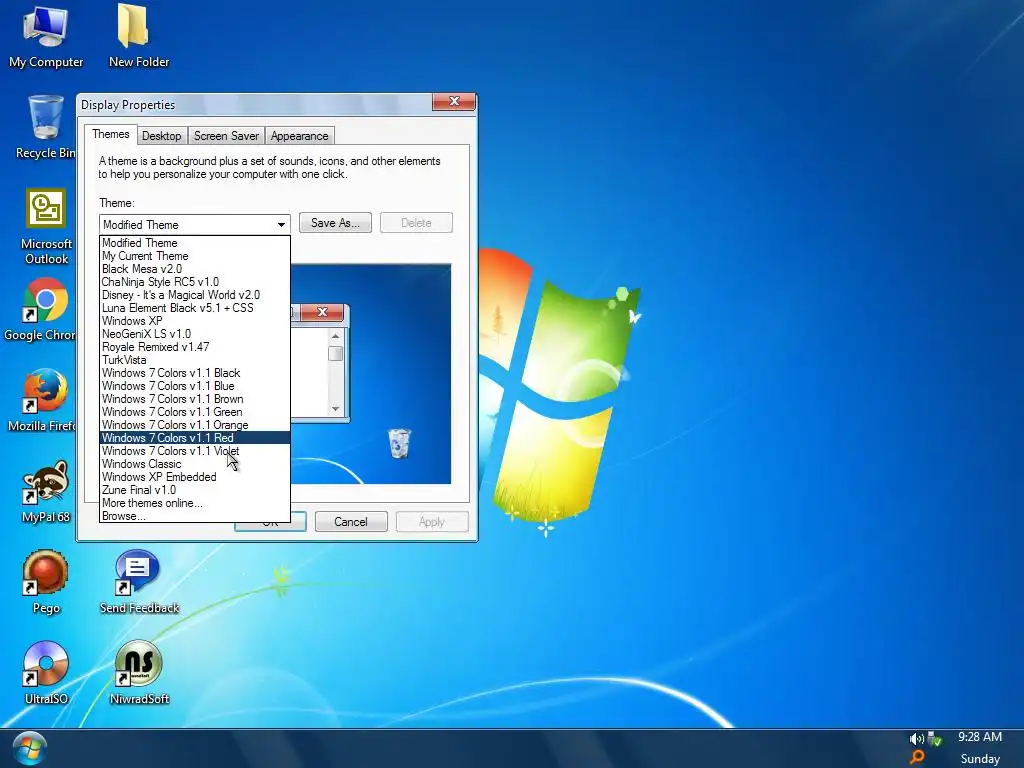Select Windows 7 Colors v1.1 Blue
The width and height of the screenshot is (1024, 768).
(x=195, y=386)
